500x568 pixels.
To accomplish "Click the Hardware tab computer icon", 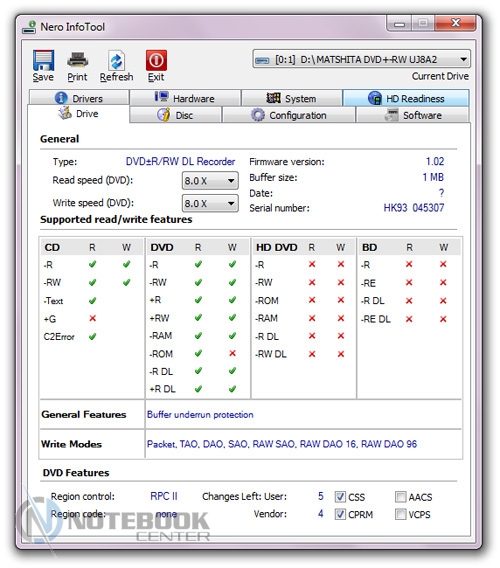I will (x=161, y=97).
